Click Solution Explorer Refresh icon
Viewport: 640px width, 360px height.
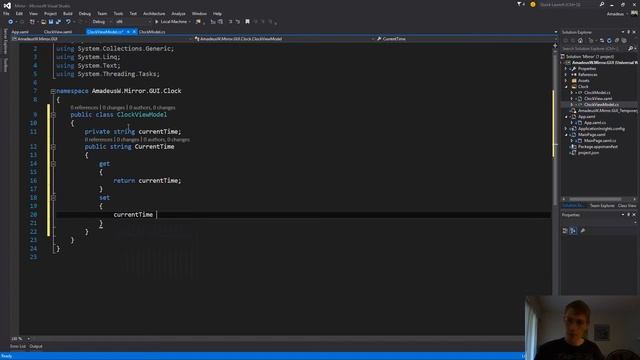point(609,41)
